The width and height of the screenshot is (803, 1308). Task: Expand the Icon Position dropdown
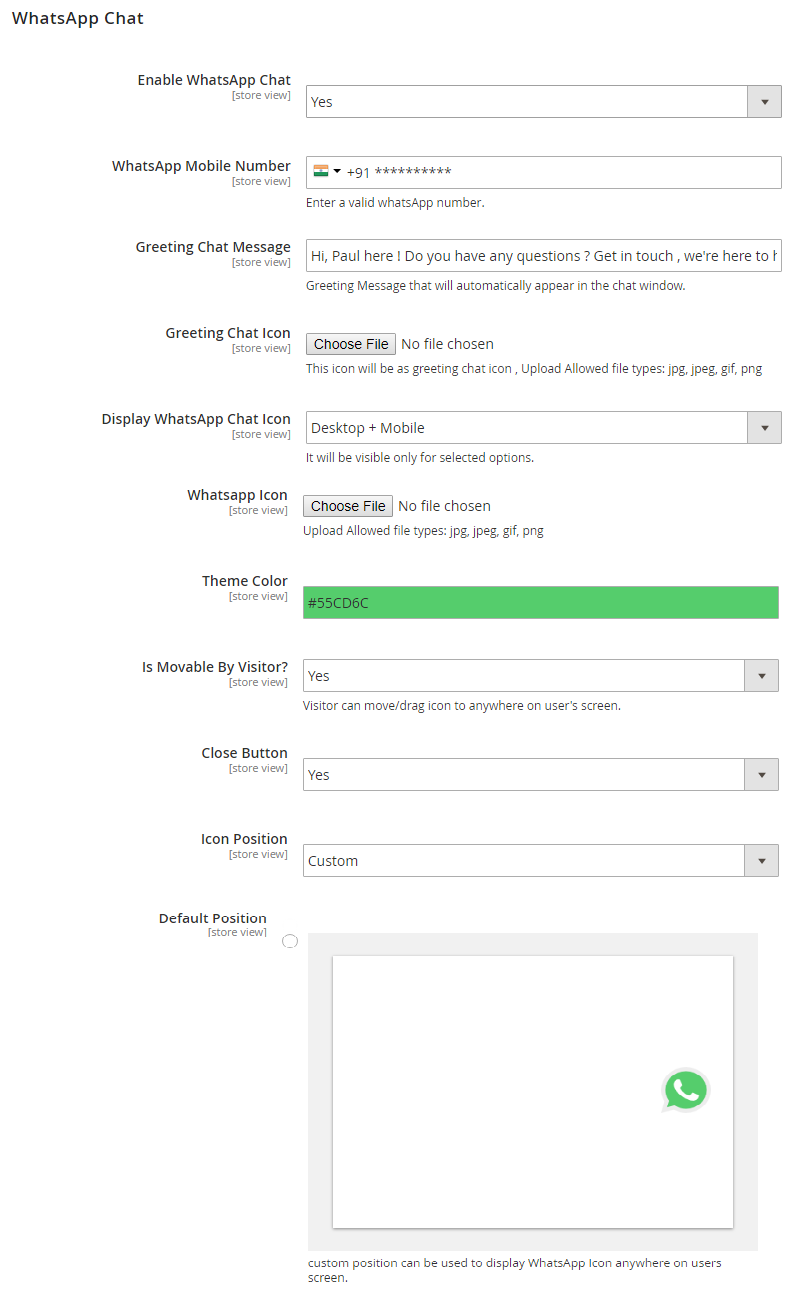point(540,861)
